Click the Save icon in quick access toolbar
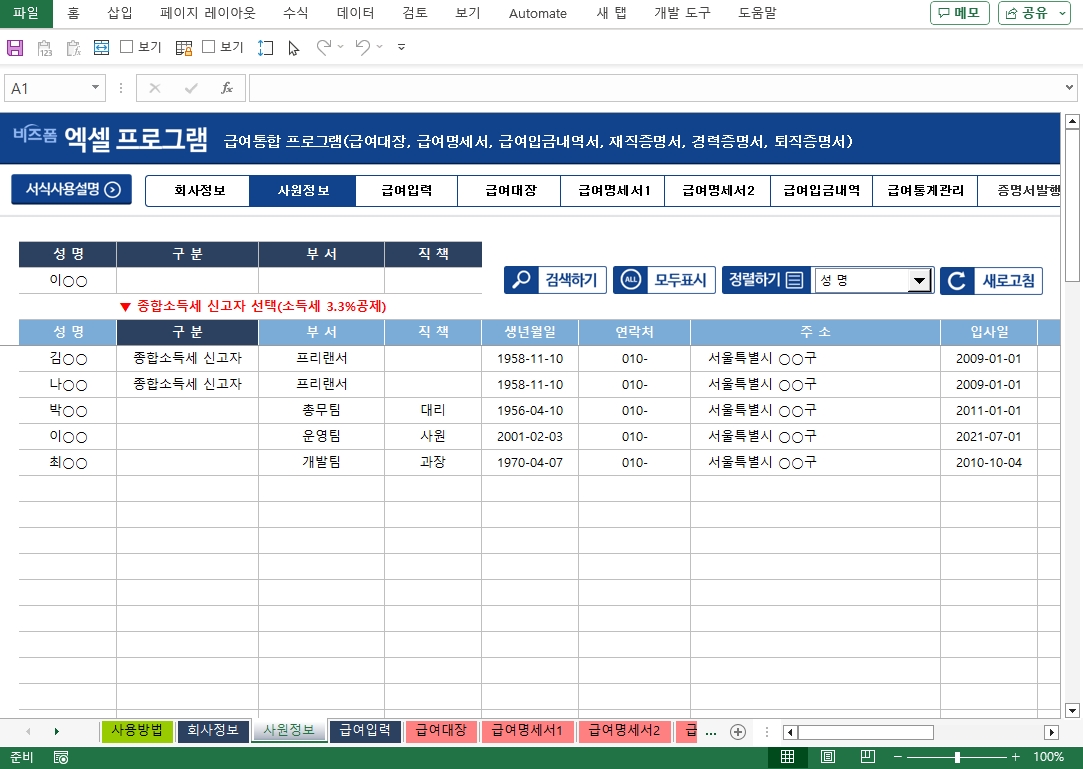 [15, 47]
